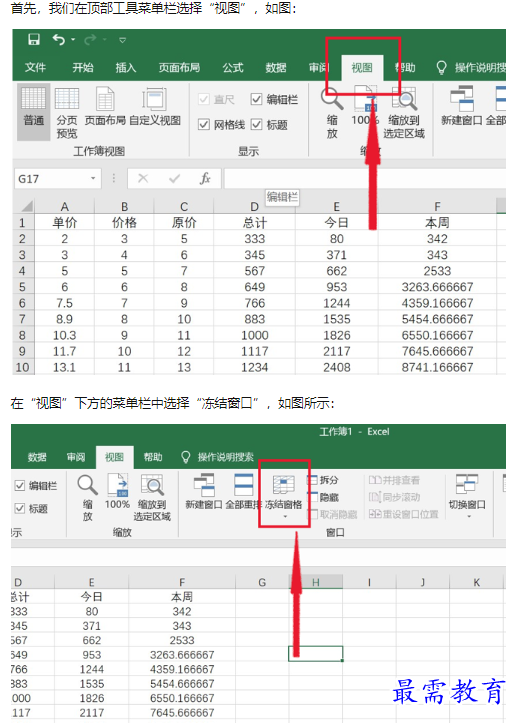This screenshot has height=723, width=514.
Task: Click 缩放到选定区域 in the first screenshot
Action: (404, 113)
